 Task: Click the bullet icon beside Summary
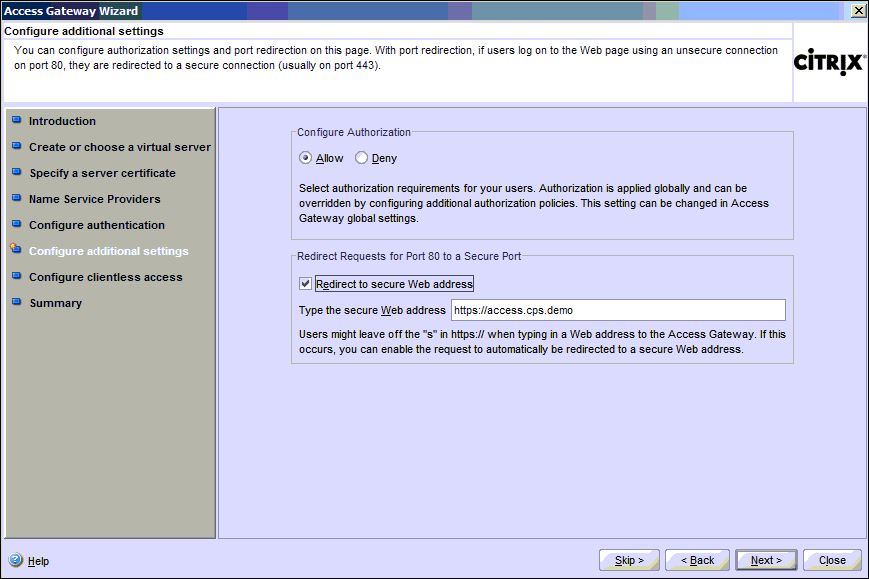[16, 302]
